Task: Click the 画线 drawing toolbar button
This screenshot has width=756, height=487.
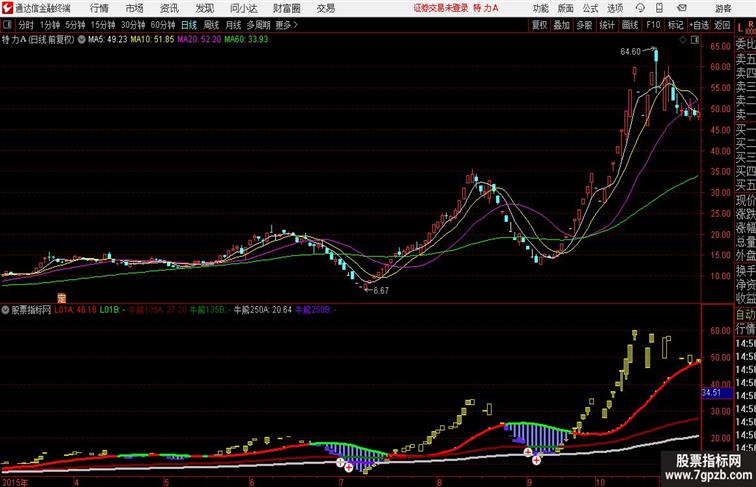Action: (630, 25)
